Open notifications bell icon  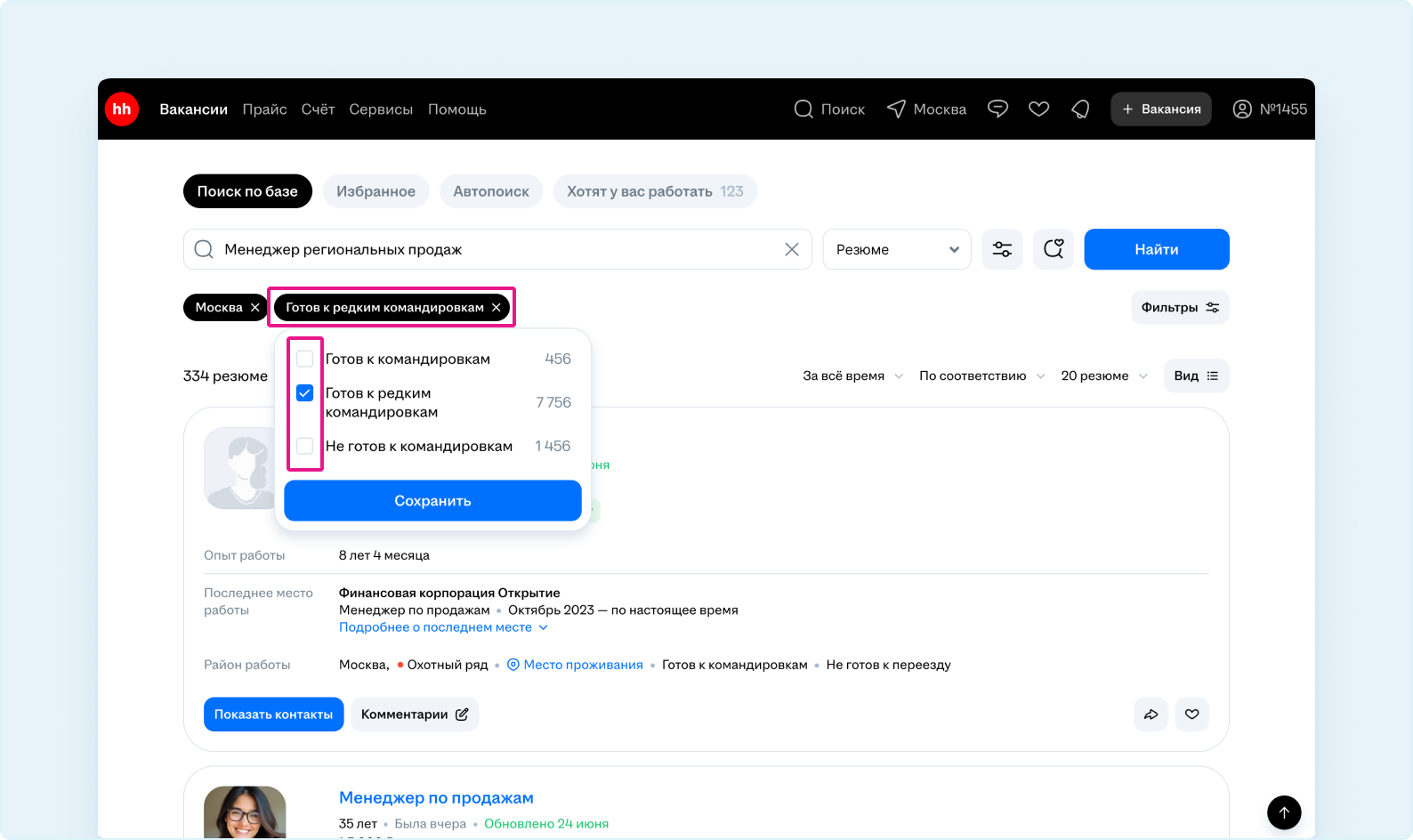coord(1080,109)
